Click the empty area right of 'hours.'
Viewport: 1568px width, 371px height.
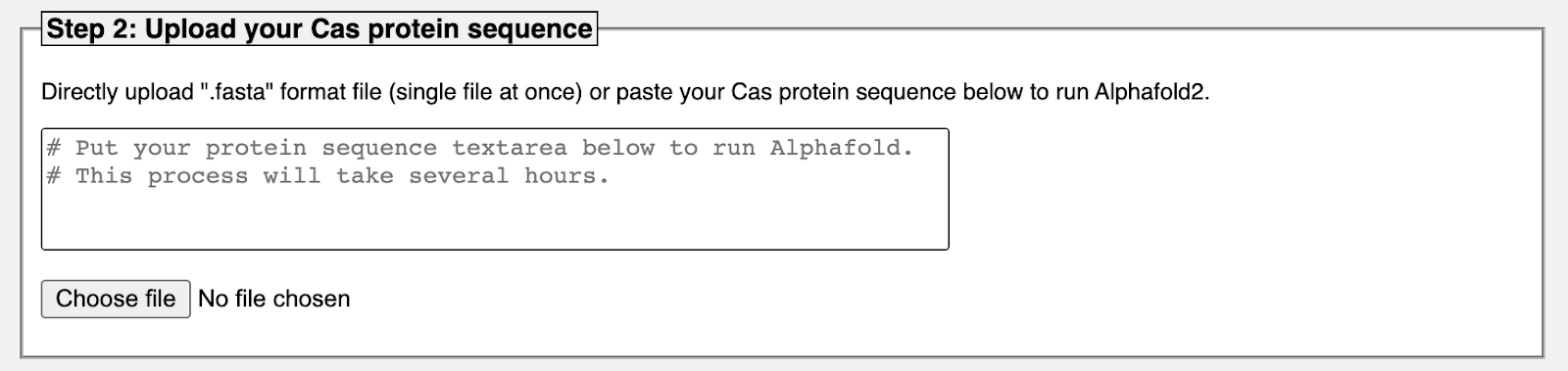point(778,176)
